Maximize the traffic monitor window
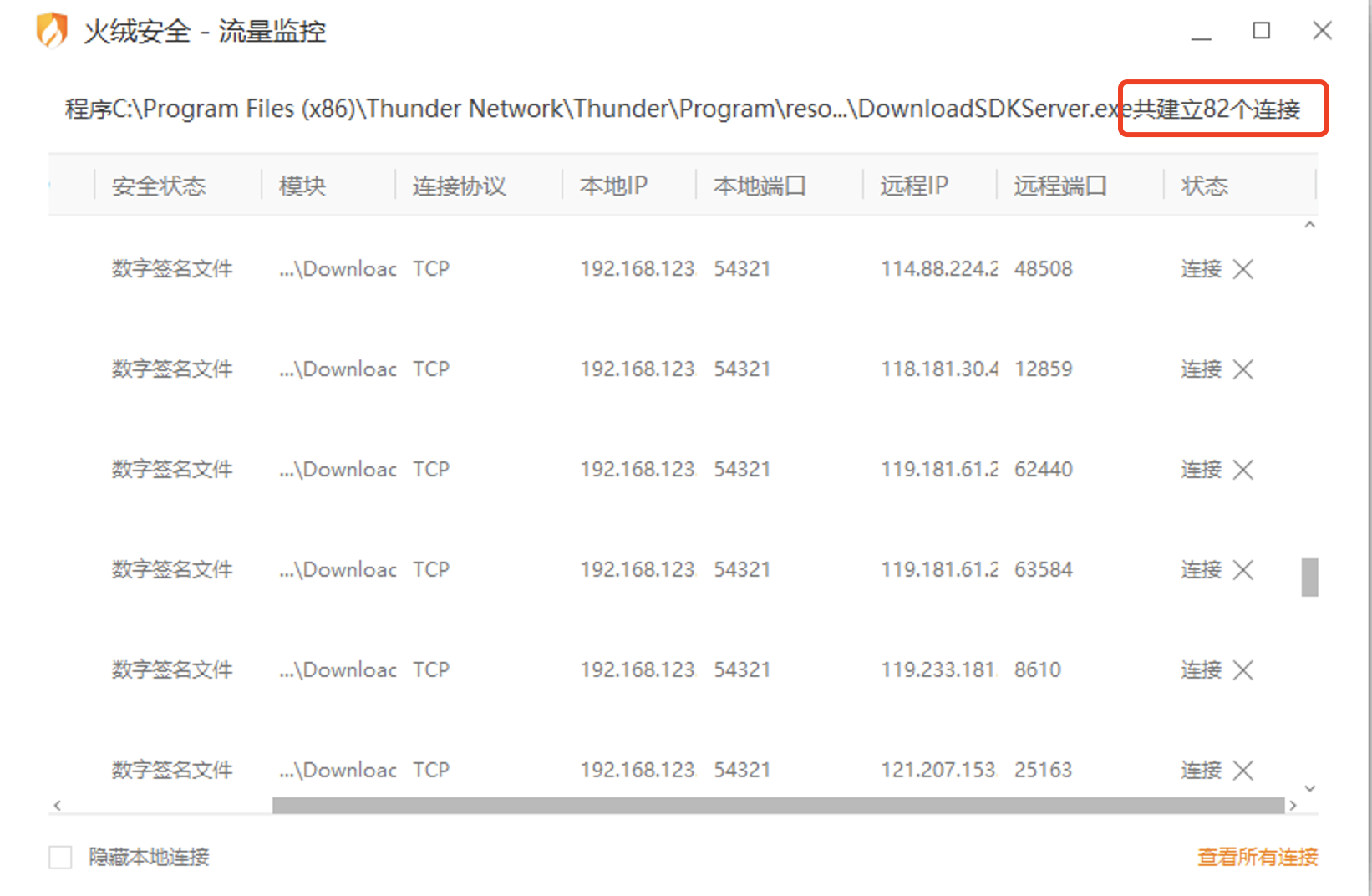The image size is (1372, 896). 1261,31
